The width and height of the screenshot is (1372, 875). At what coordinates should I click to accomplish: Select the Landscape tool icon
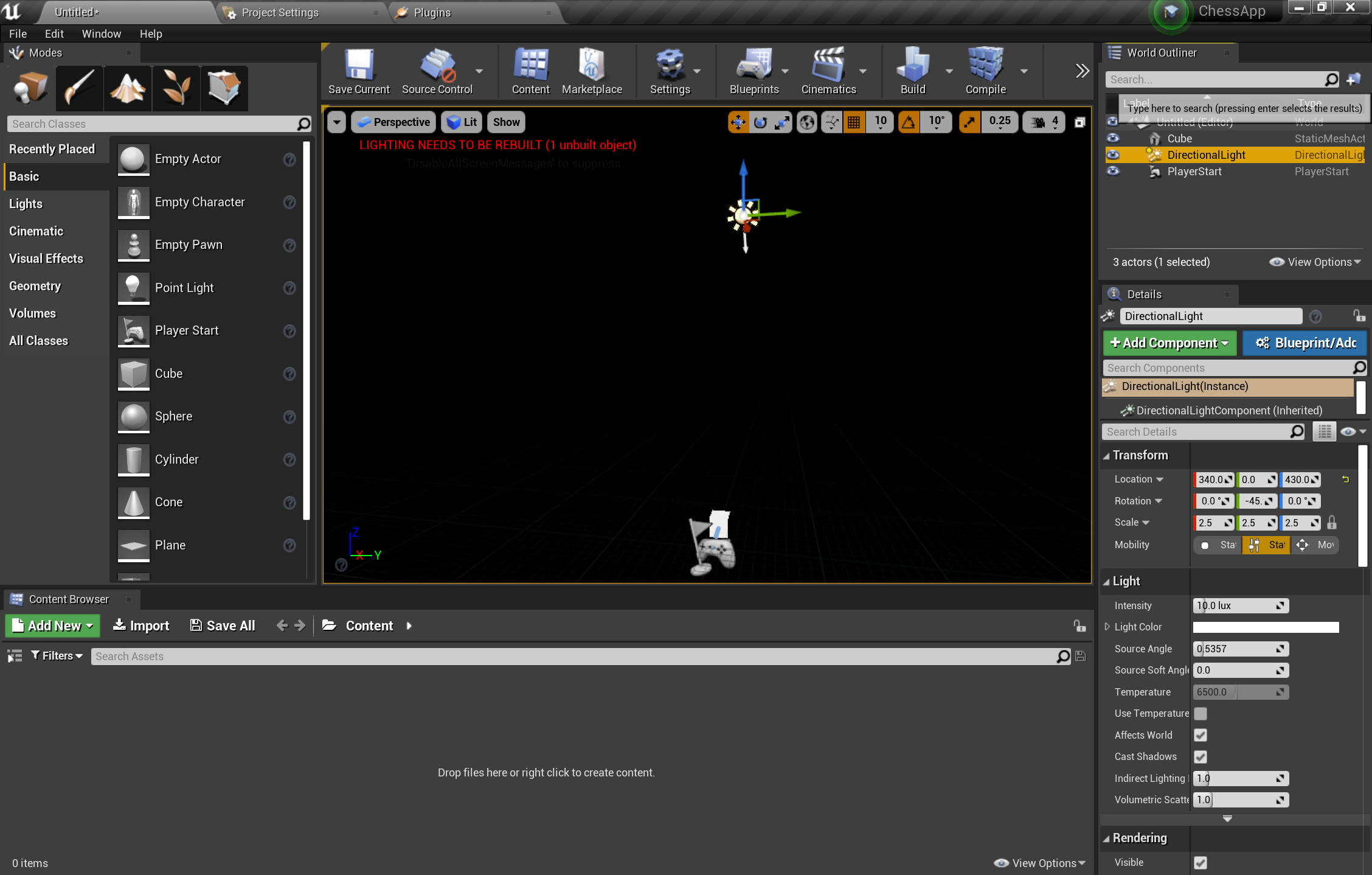[127, 88]
